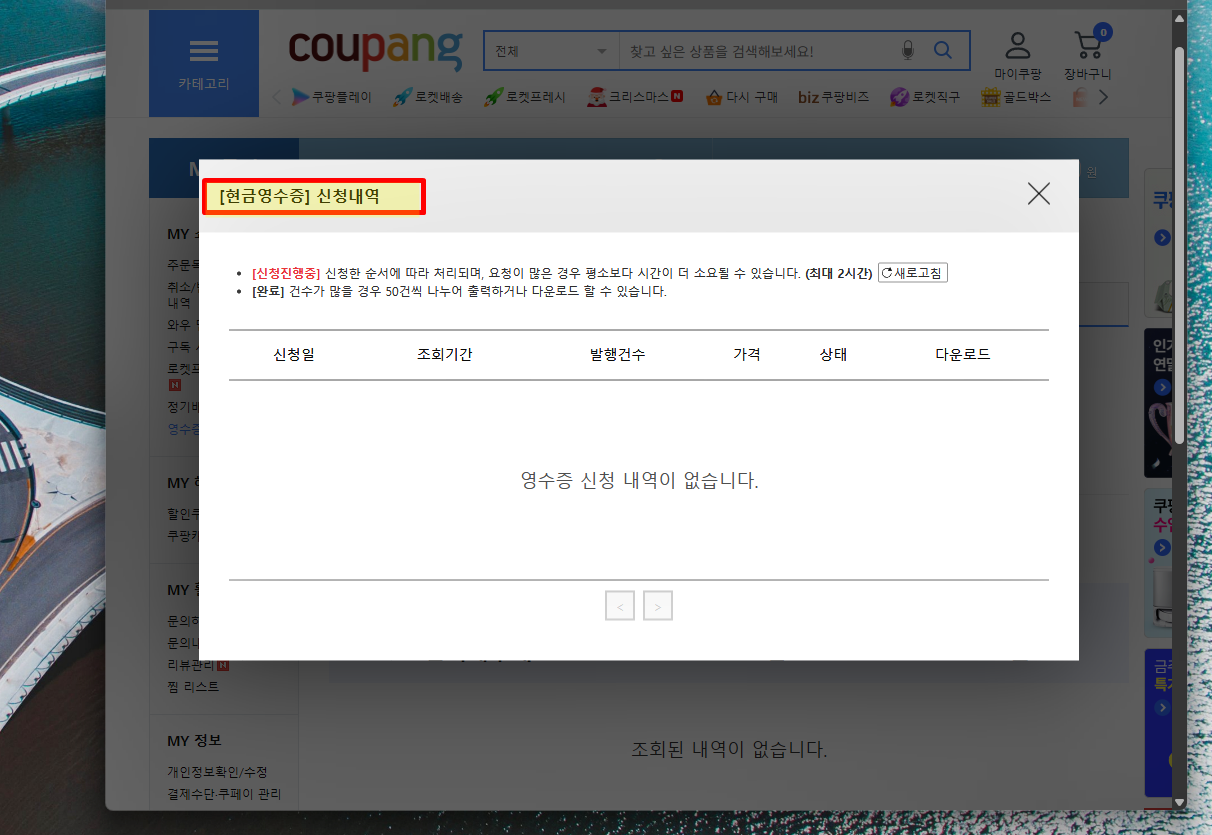Screen dimensions: 1212x835
Task: Open 개인정보확인/수정 sidebar link
Action: [x=217, y=772]
